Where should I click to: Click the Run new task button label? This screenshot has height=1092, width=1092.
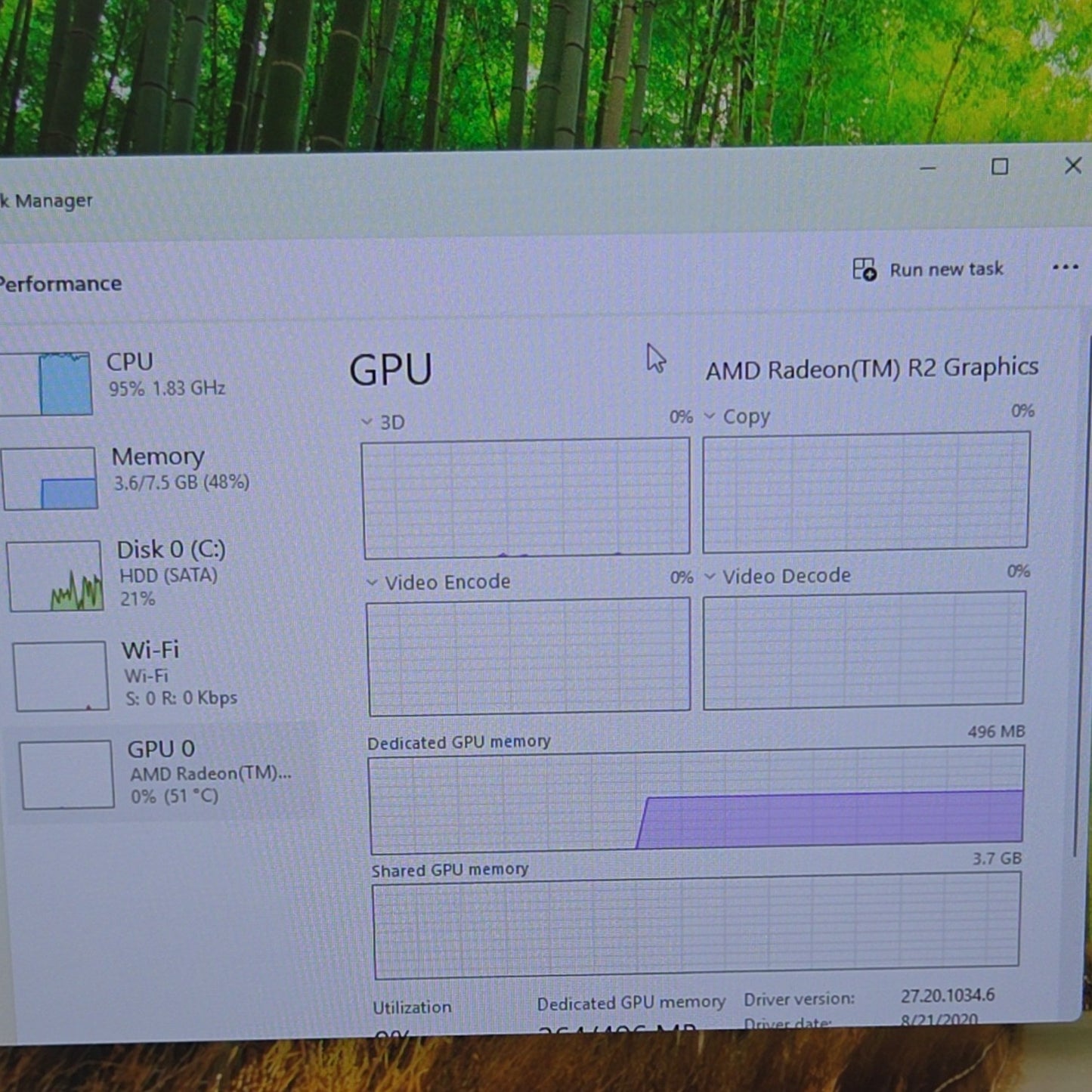coord(946,270)
